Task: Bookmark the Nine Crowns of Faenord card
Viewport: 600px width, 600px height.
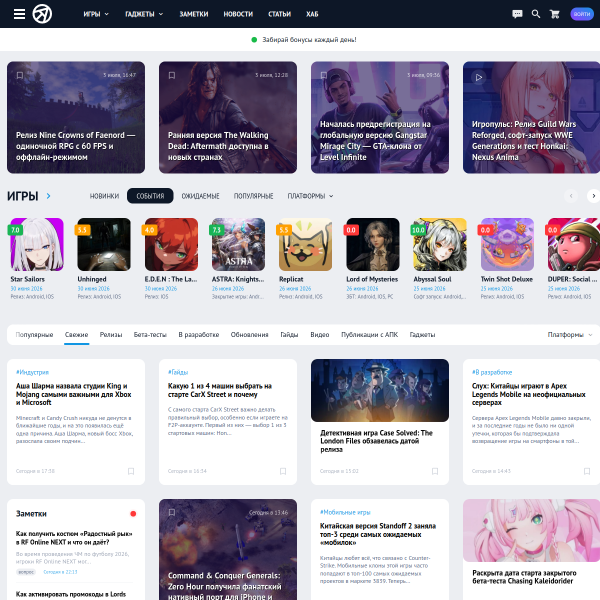Action: [20, 75]
